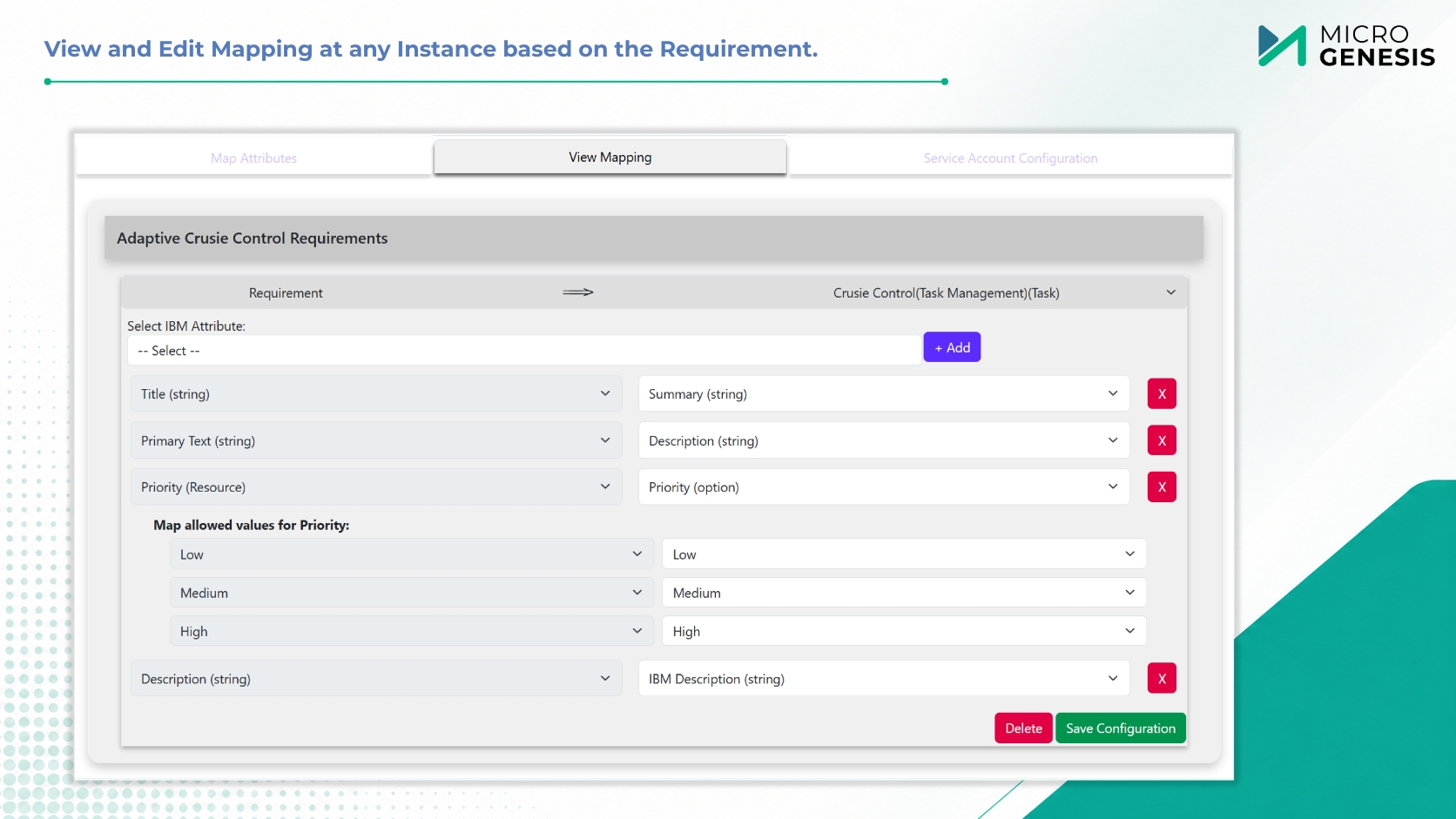Open the IBM Description (string) dropdown
This screenshot has width=1456, height=819.
point(884,678)
